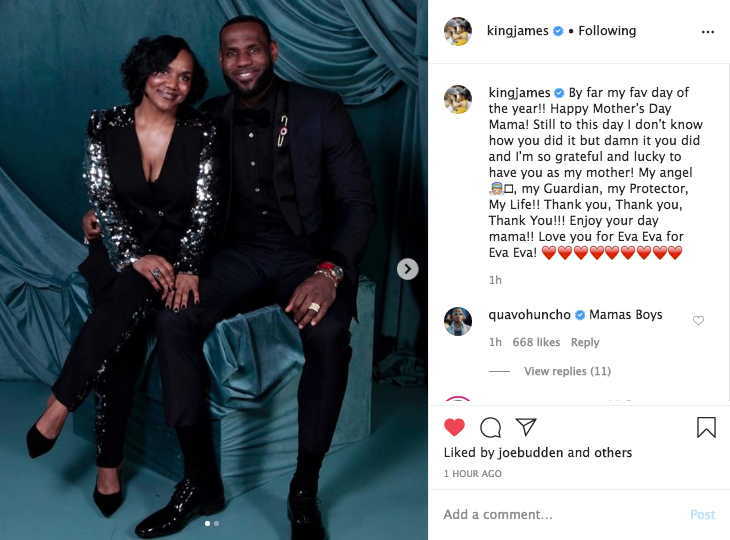The width and height of the screenshot is (730, 540).
Task: Share the post via paper plane icon
Action: (x=526, y=426)
